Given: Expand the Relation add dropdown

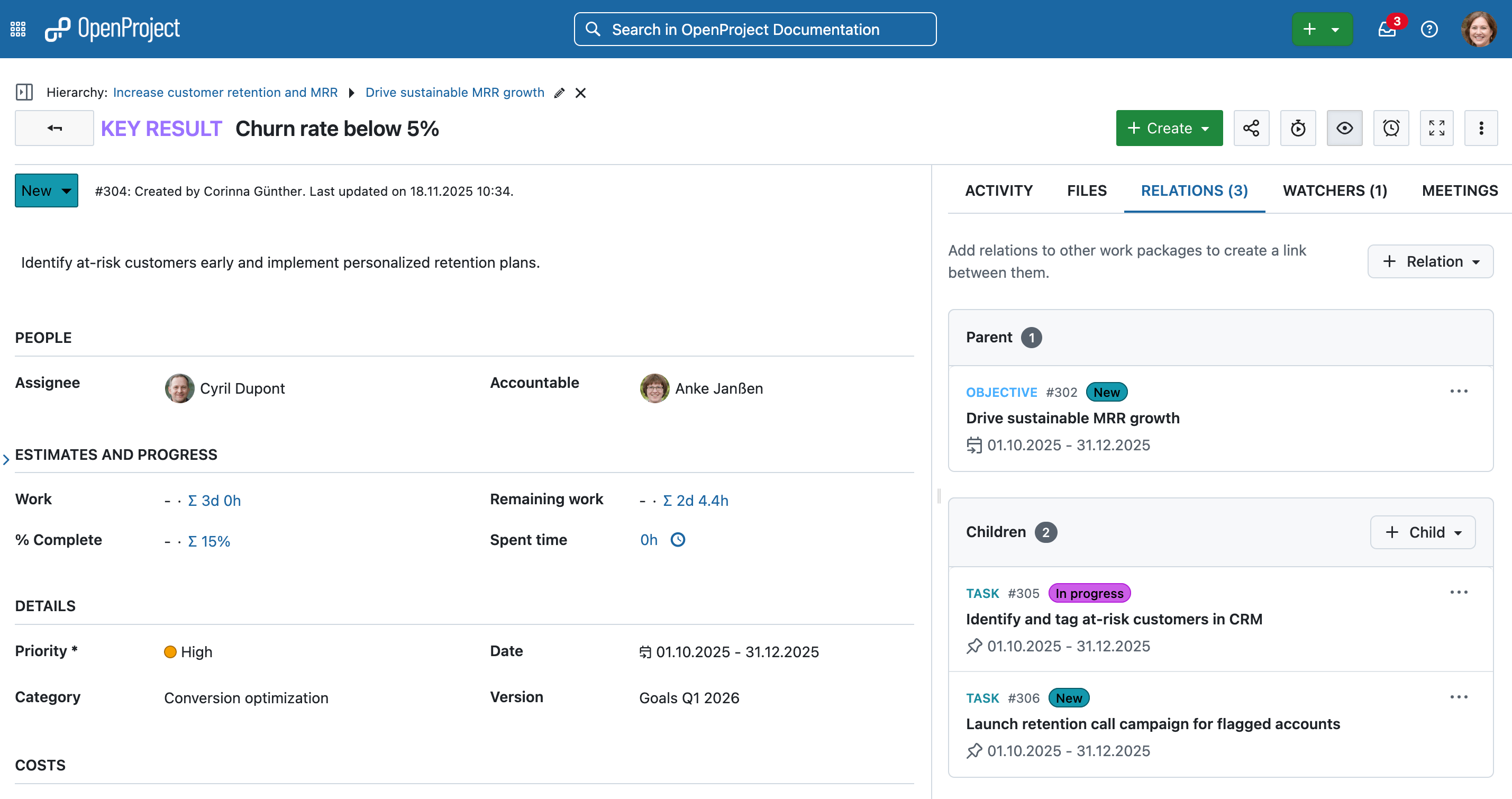Looking at the screenshot, I should 1430,261.
